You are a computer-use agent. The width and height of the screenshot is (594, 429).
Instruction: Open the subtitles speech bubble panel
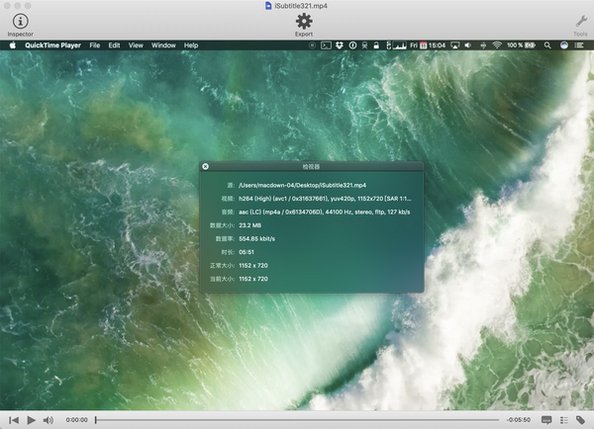546,420
